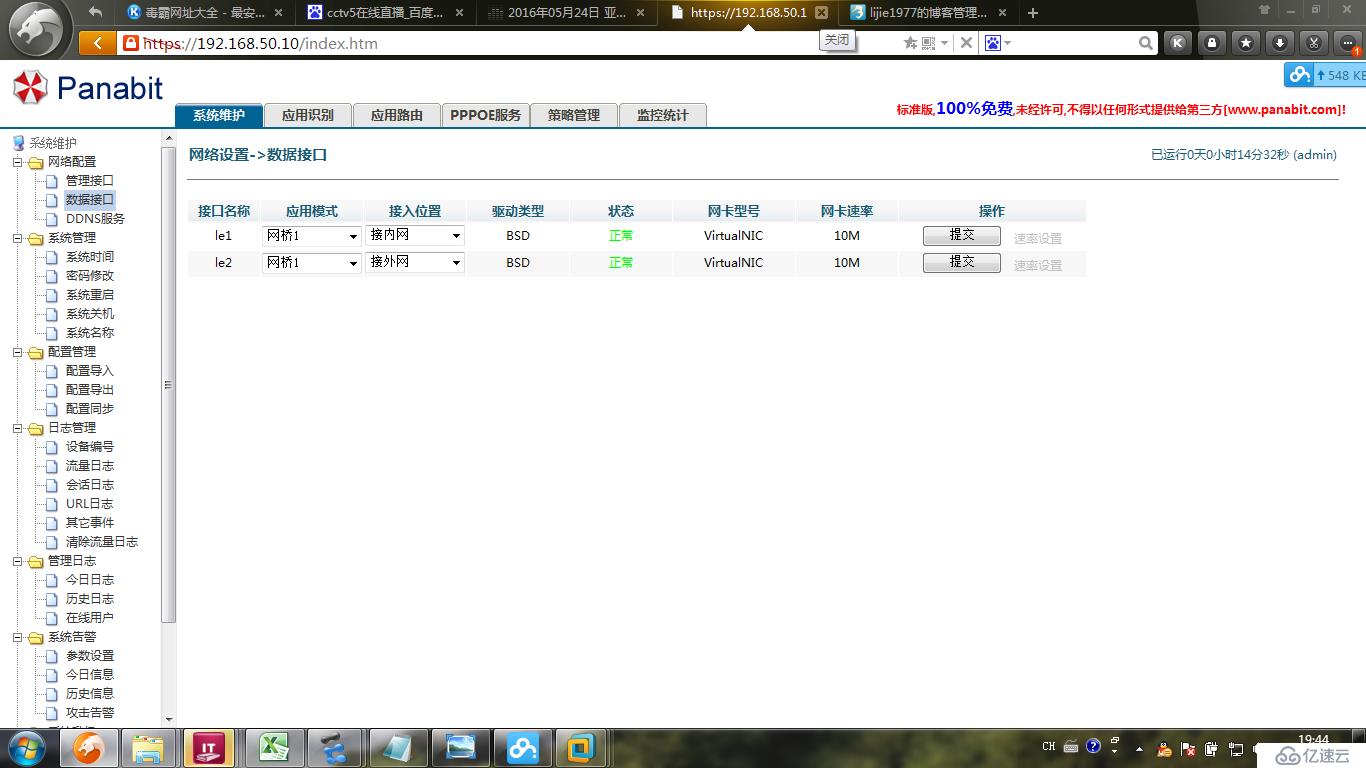Click the sidebar scrollbar up arrow
The height and width of the screenshot is (768, 1366).
[168, 139]
